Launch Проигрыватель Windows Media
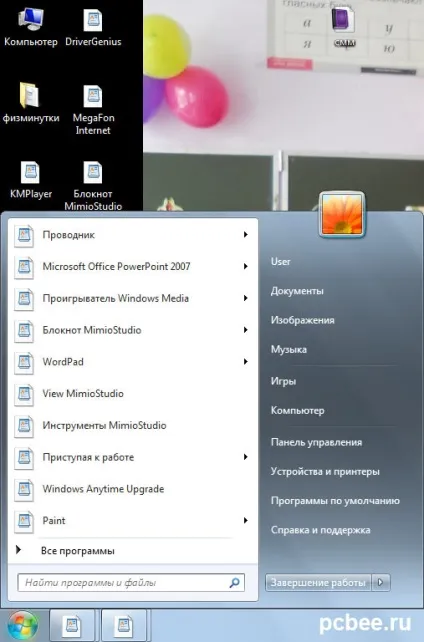The image size is (424, 642). point(132,298)
